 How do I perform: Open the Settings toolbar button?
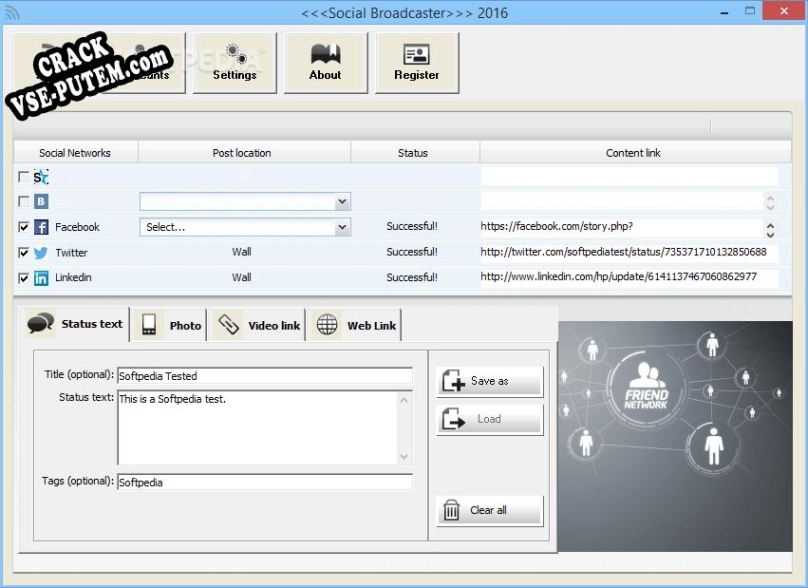pyautogui.click(x=234, y=63)
